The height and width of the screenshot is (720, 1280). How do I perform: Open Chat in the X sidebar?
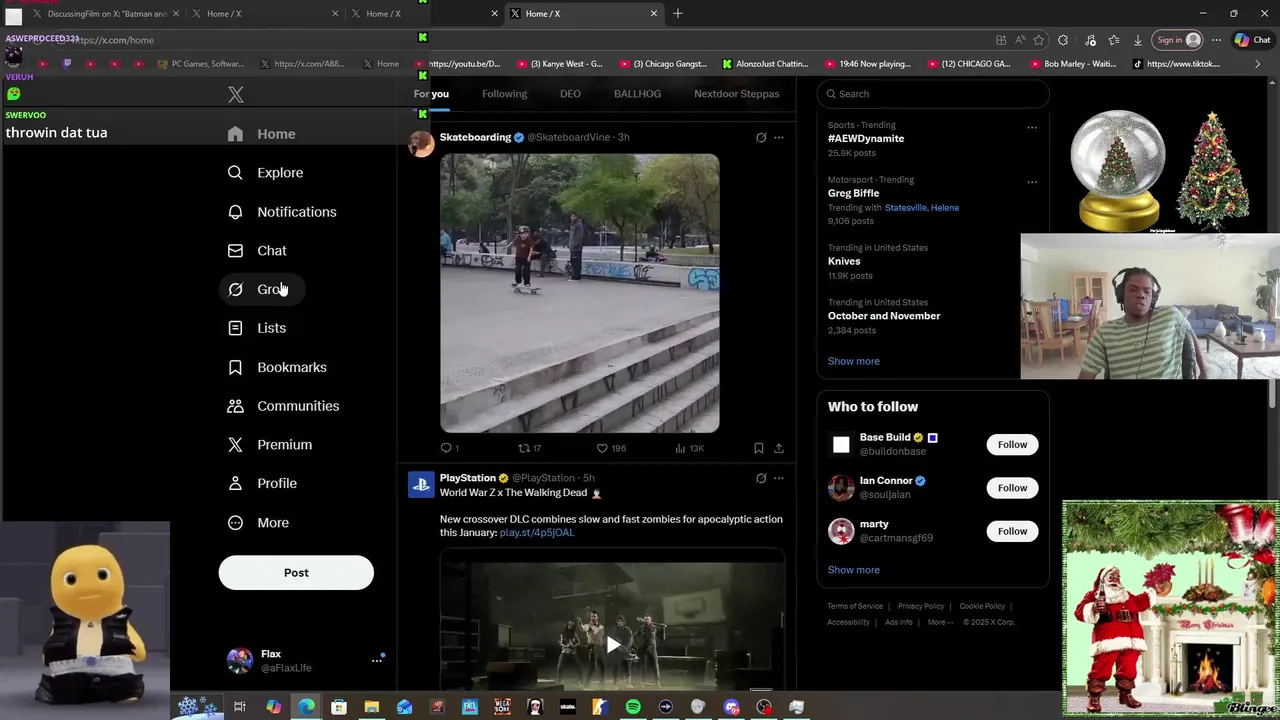pos(257,251)
